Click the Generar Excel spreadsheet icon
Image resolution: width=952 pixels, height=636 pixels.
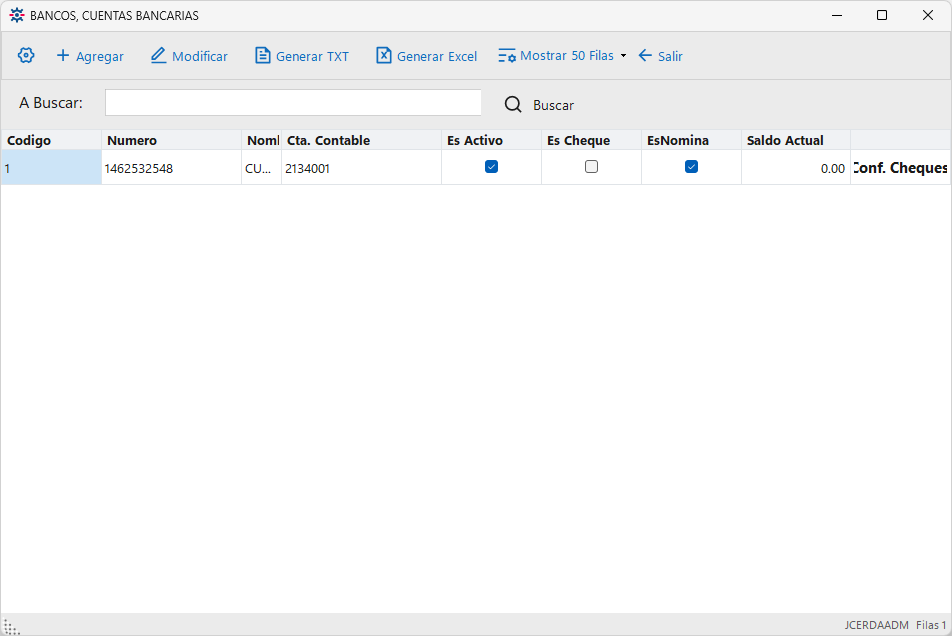click(x=384, y=55)
